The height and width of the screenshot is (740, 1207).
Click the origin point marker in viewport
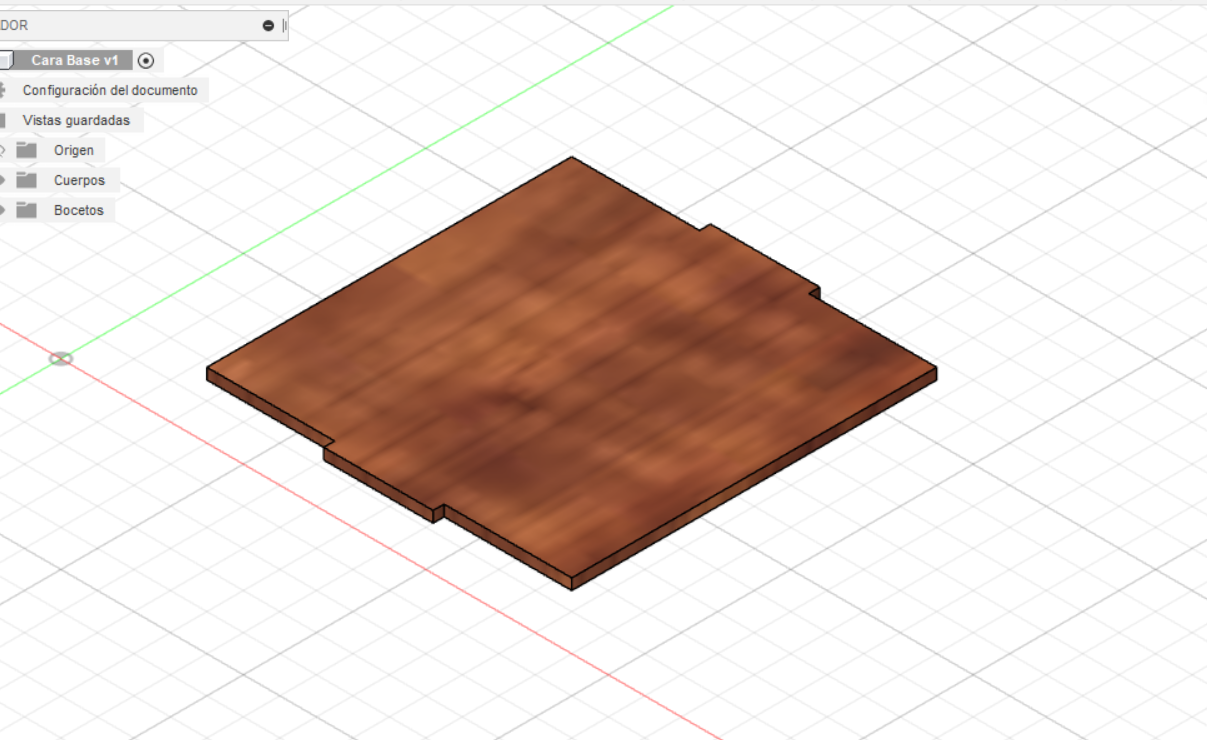61,358
